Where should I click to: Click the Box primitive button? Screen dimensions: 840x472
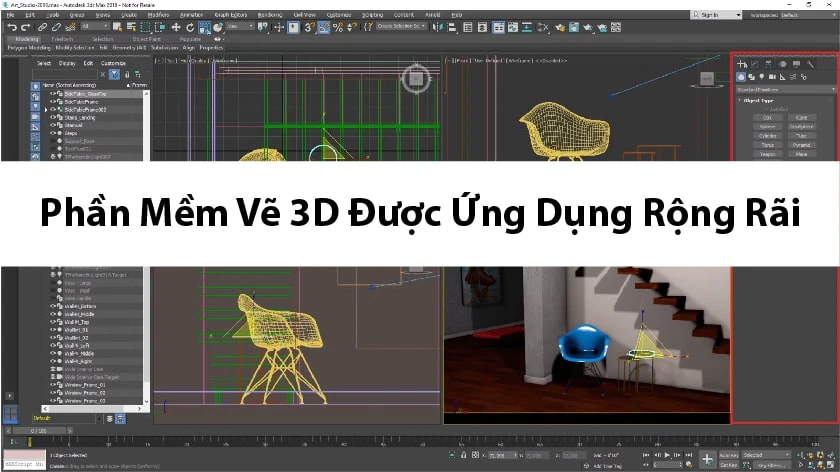coord(768,117)
